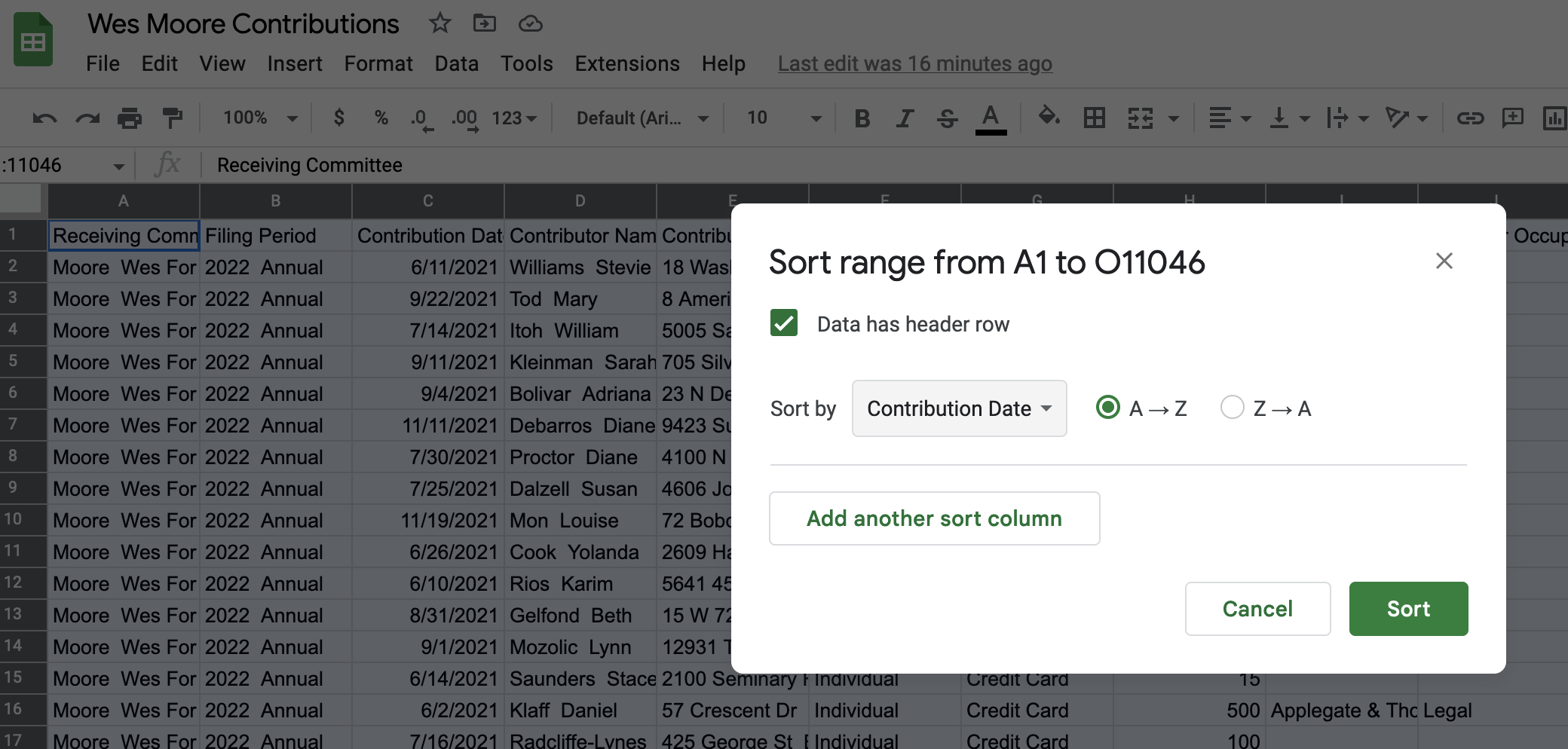1568x749 pixels.
Task: Close the sort range dialog
Action: [1444, 261]
